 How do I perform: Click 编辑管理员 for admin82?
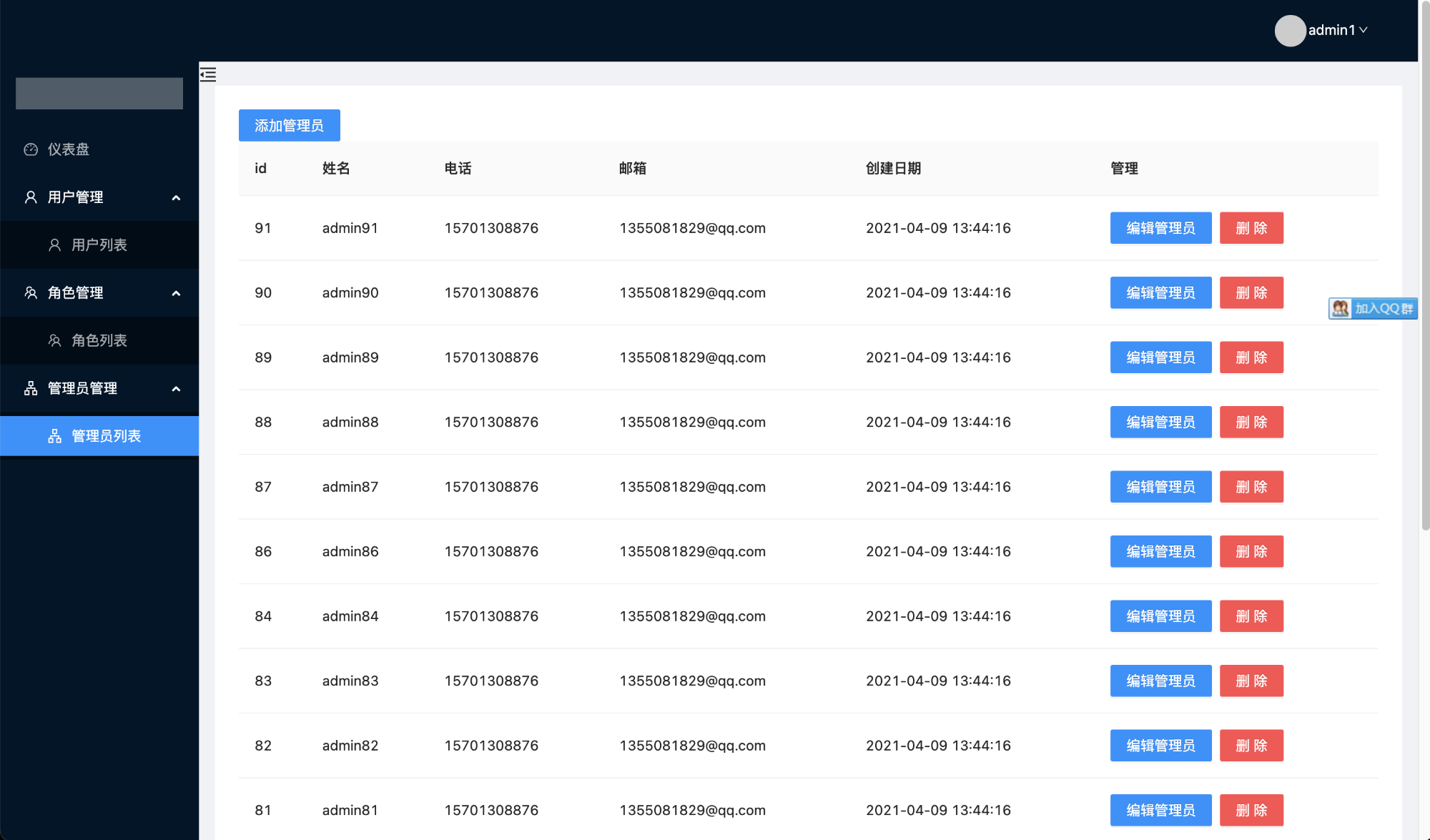1160,746
